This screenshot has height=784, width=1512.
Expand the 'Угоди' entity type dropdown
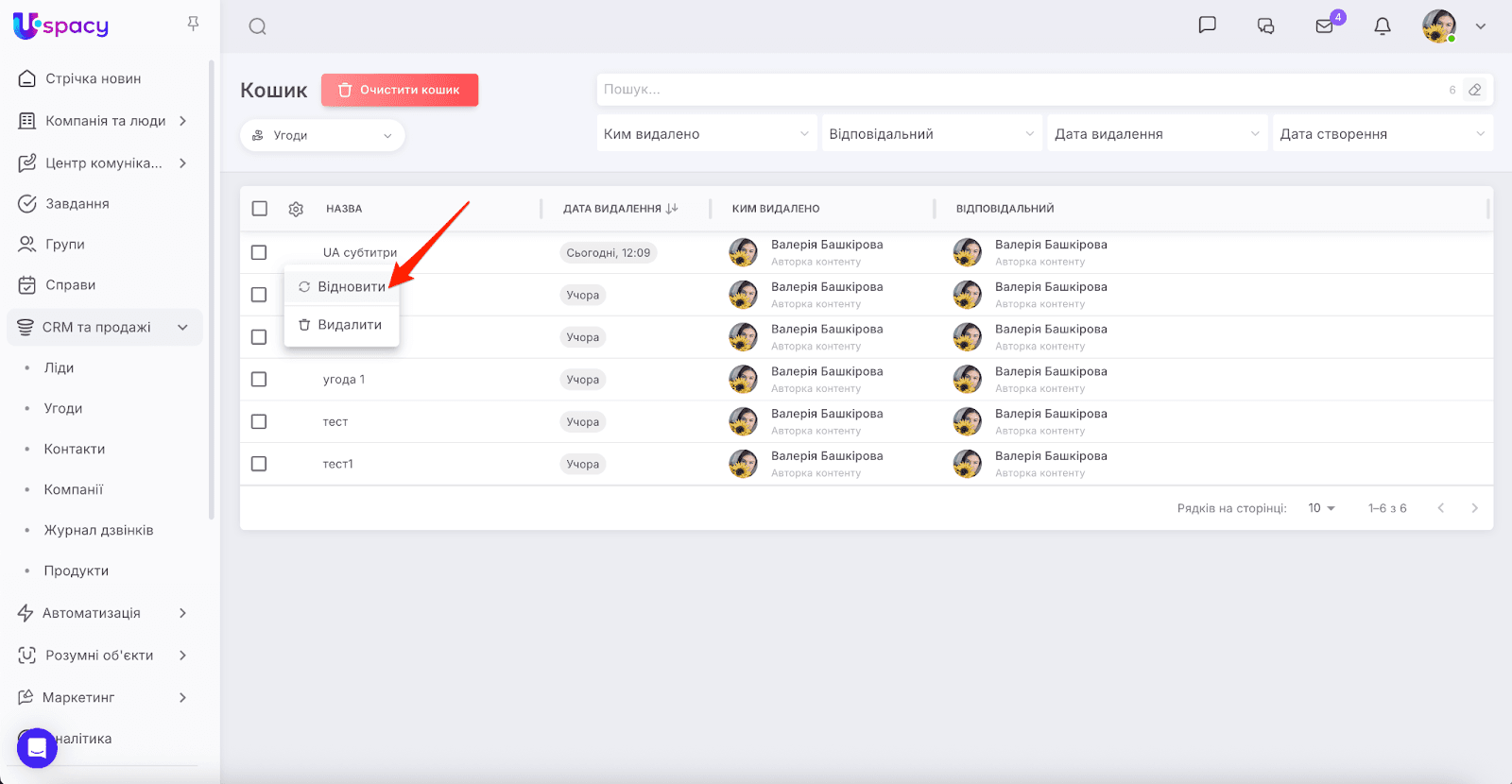(x=322, y=135)
